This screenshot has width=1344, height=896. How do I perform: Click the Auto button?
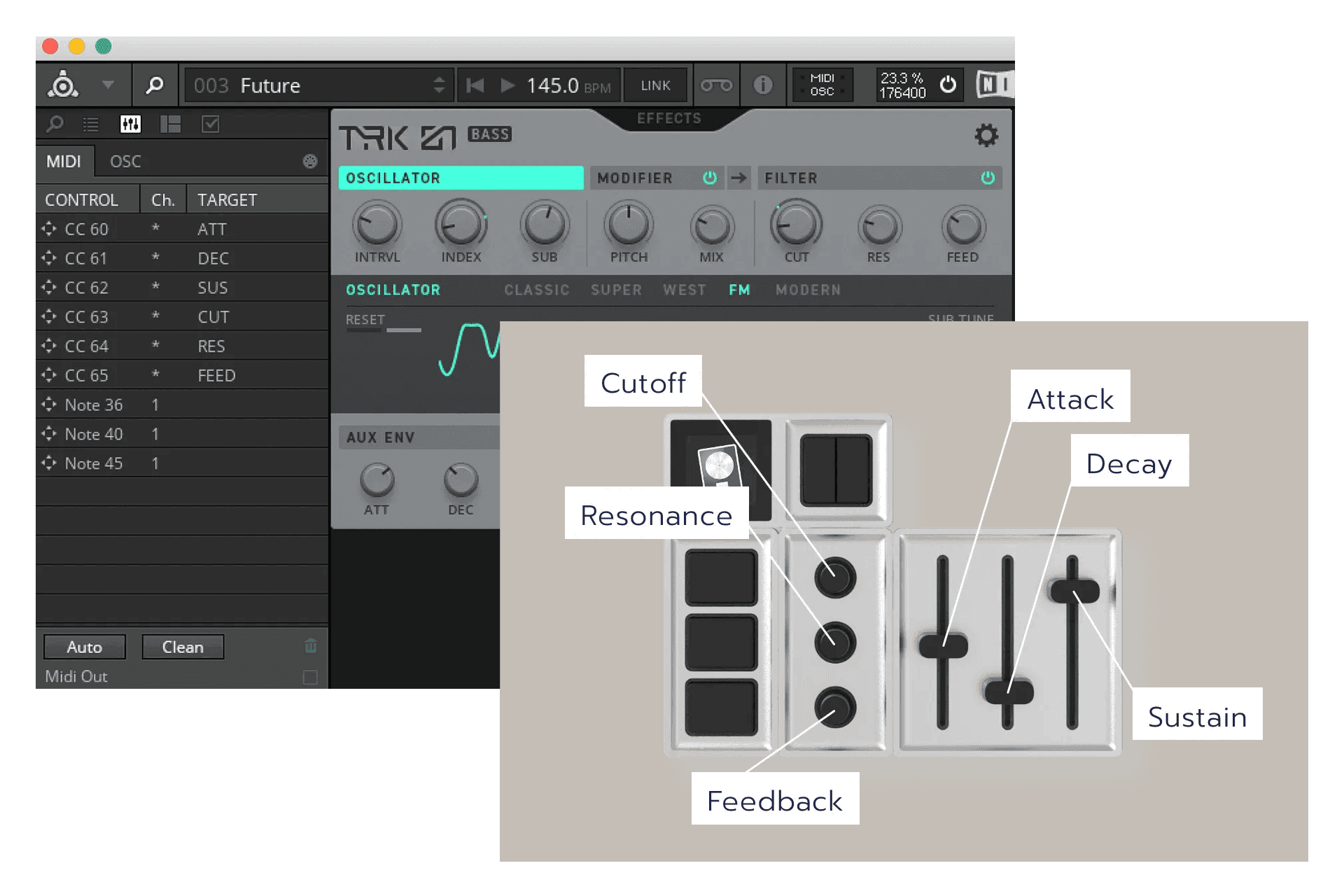[85, 647]
